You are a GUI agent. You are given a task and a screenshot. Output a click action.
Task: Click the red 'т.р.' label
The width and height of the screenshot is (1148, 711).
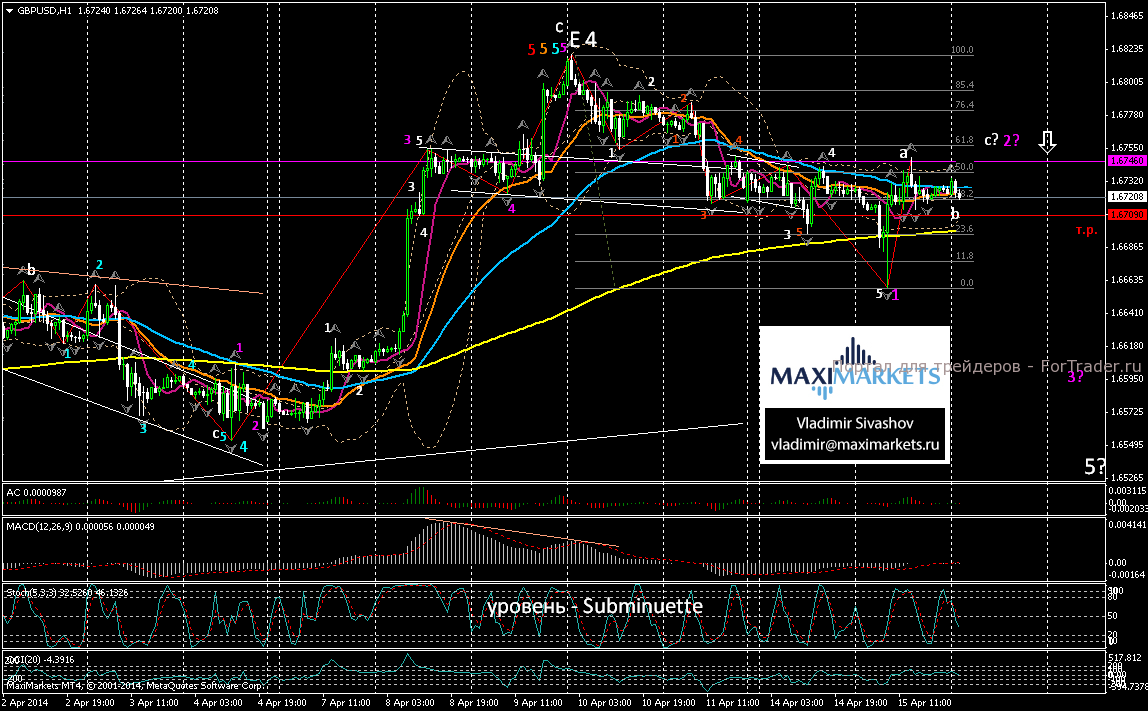(1087, 229)
